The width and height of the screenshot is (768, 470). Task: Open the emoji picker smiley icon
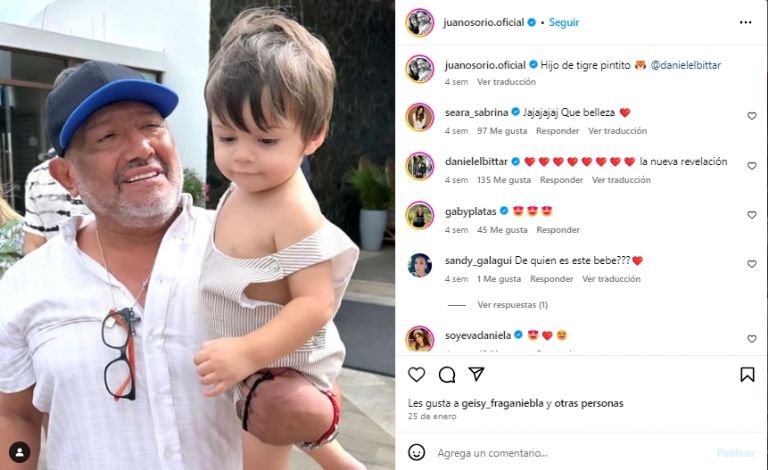pos(416,452)
